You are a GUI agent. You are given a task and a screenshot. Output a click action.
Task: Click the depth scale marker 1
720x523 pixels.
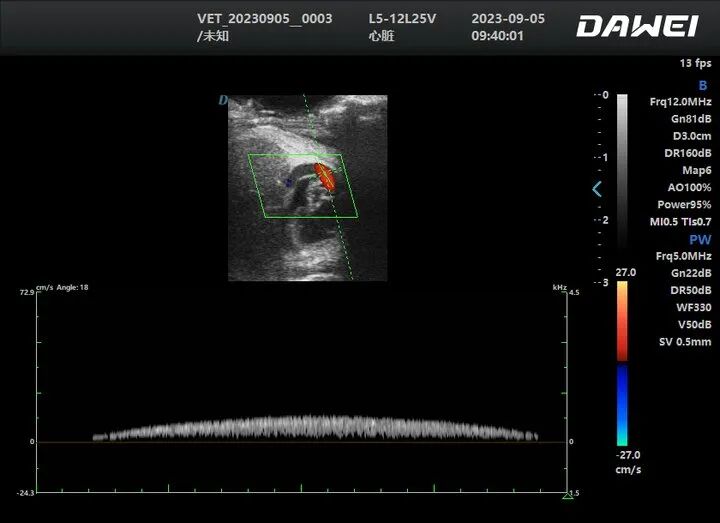point(605,157)
